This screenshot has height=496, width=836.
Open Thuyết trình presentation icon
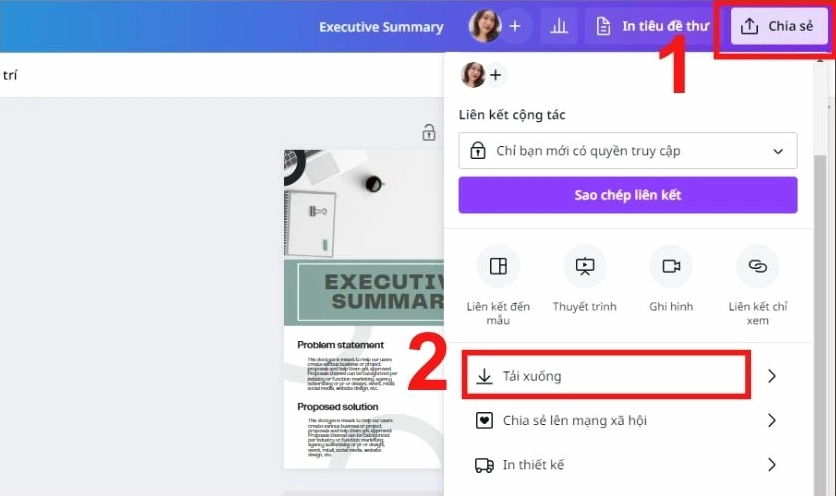pos(585,266)
